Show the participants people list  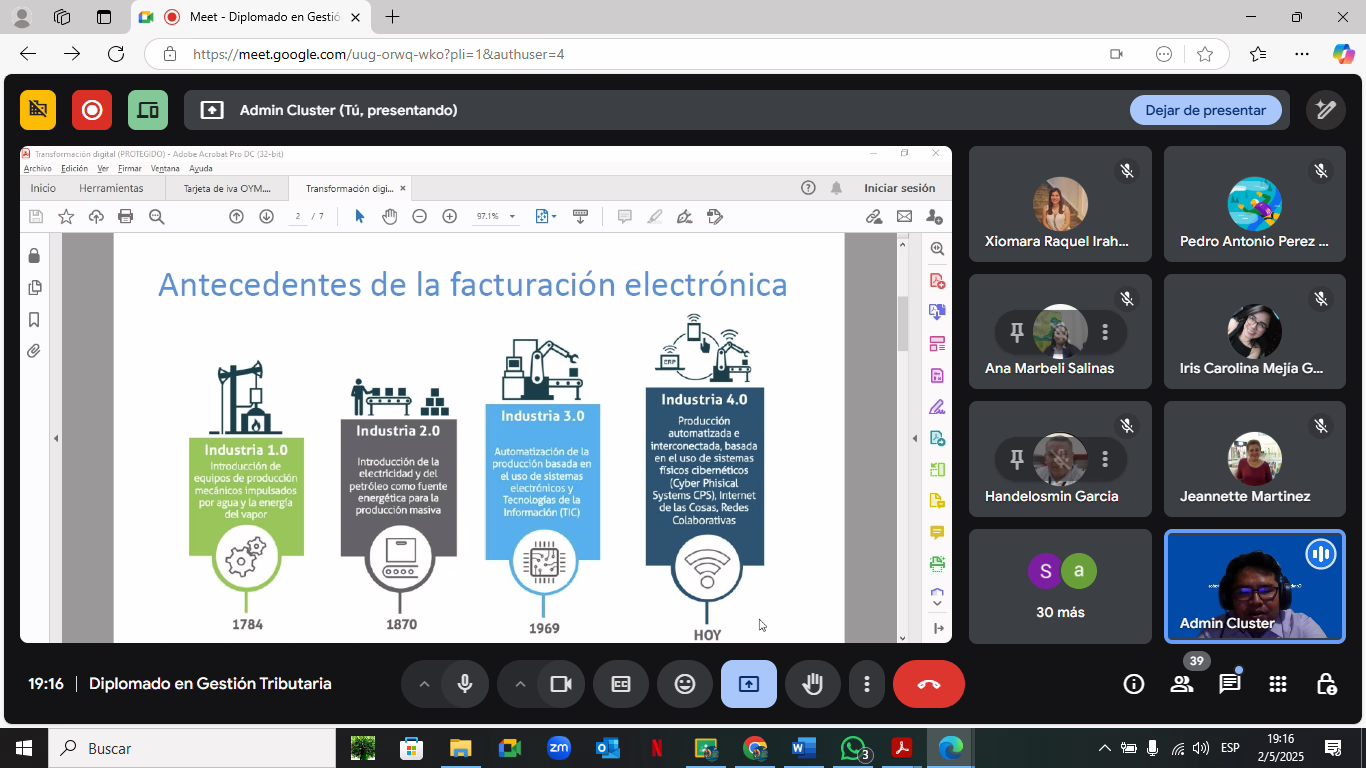1181,684
